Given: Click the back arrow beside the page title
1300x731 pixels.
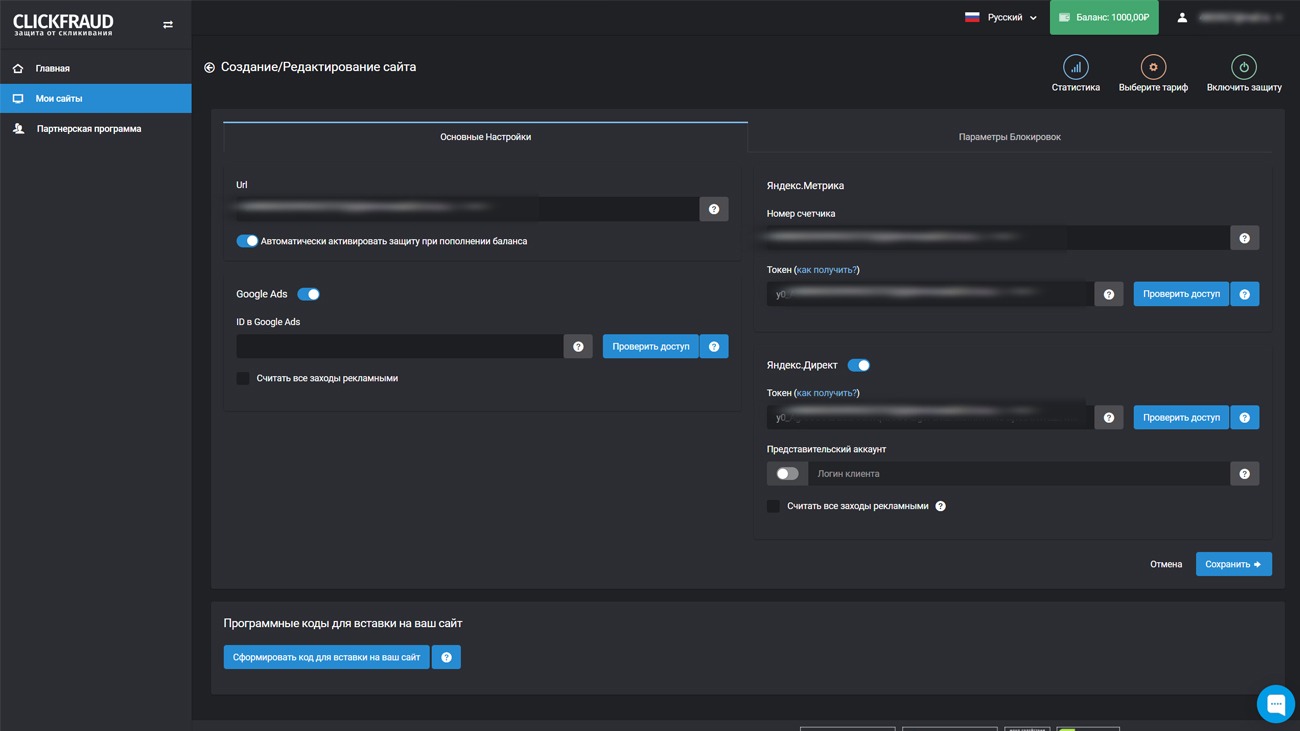Looking at the screenshot, I should 209,68.
